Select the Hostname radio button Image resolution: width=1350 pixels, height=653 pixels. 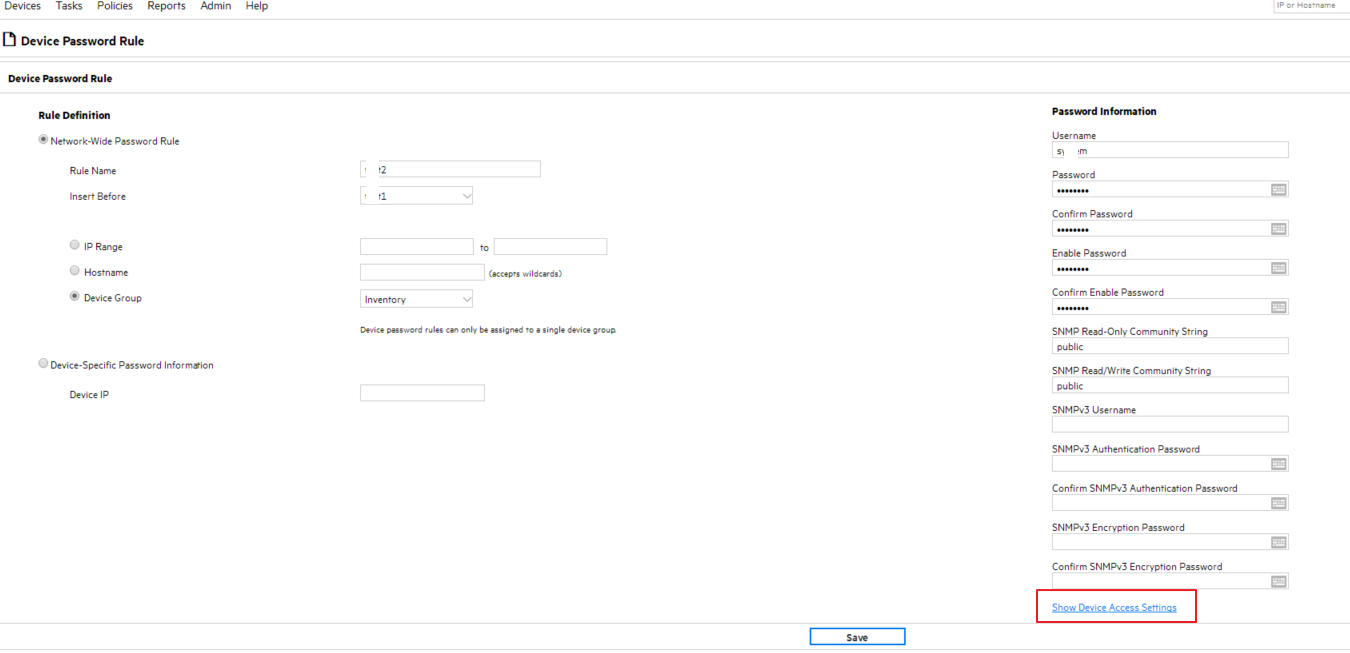[74, 271]
